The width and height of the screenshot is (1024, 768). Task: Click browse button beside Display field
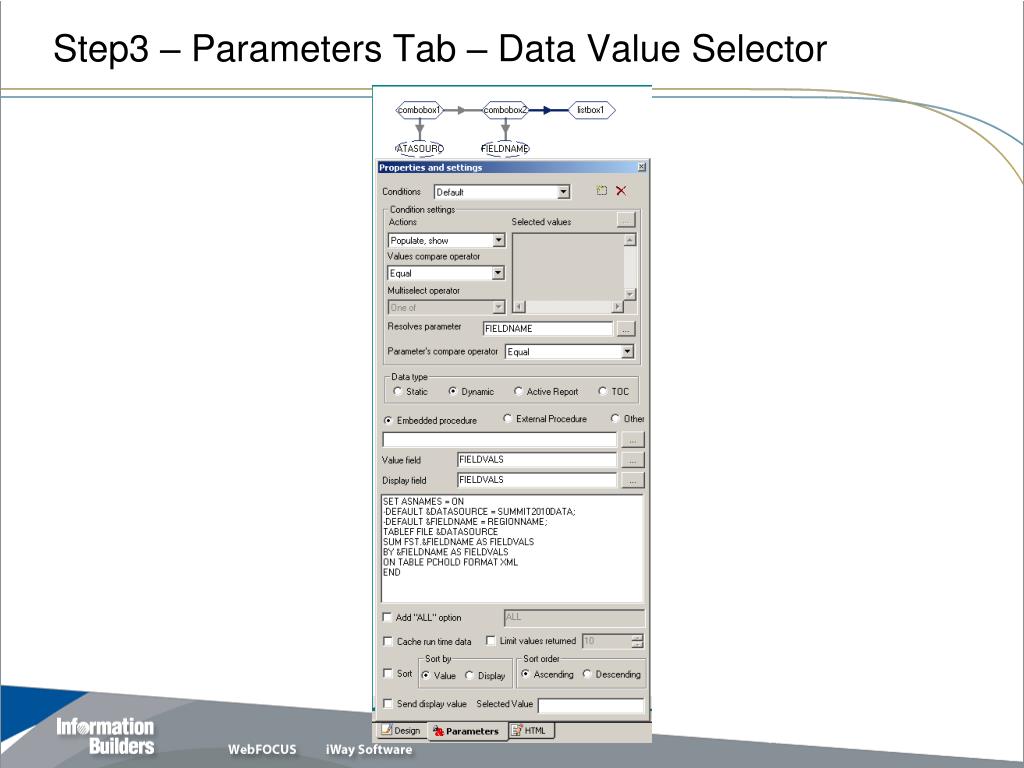coord(632,480)
